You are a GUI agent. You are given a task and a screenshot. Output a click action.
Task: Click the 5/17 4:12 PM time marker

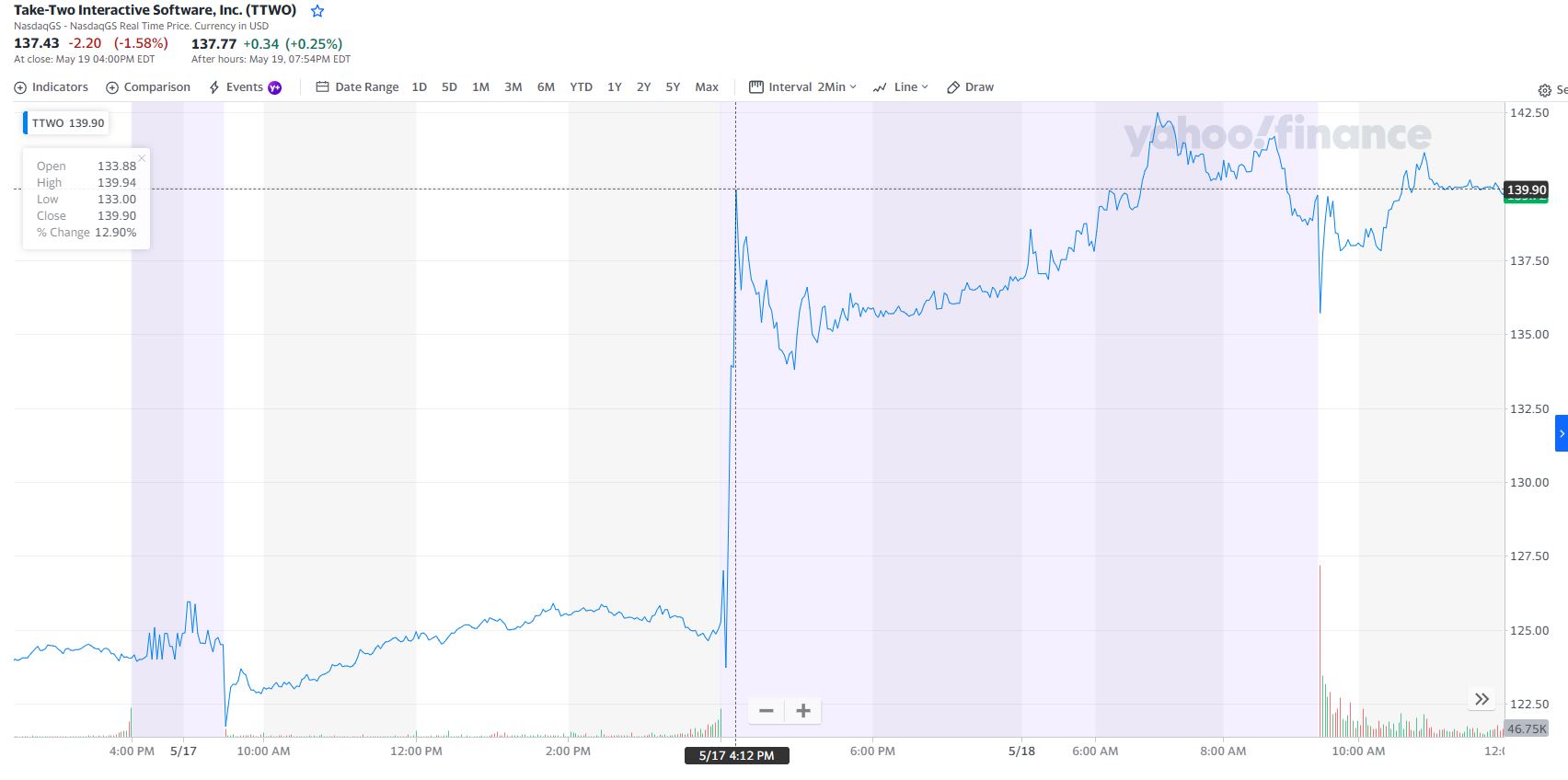point(736,756)
